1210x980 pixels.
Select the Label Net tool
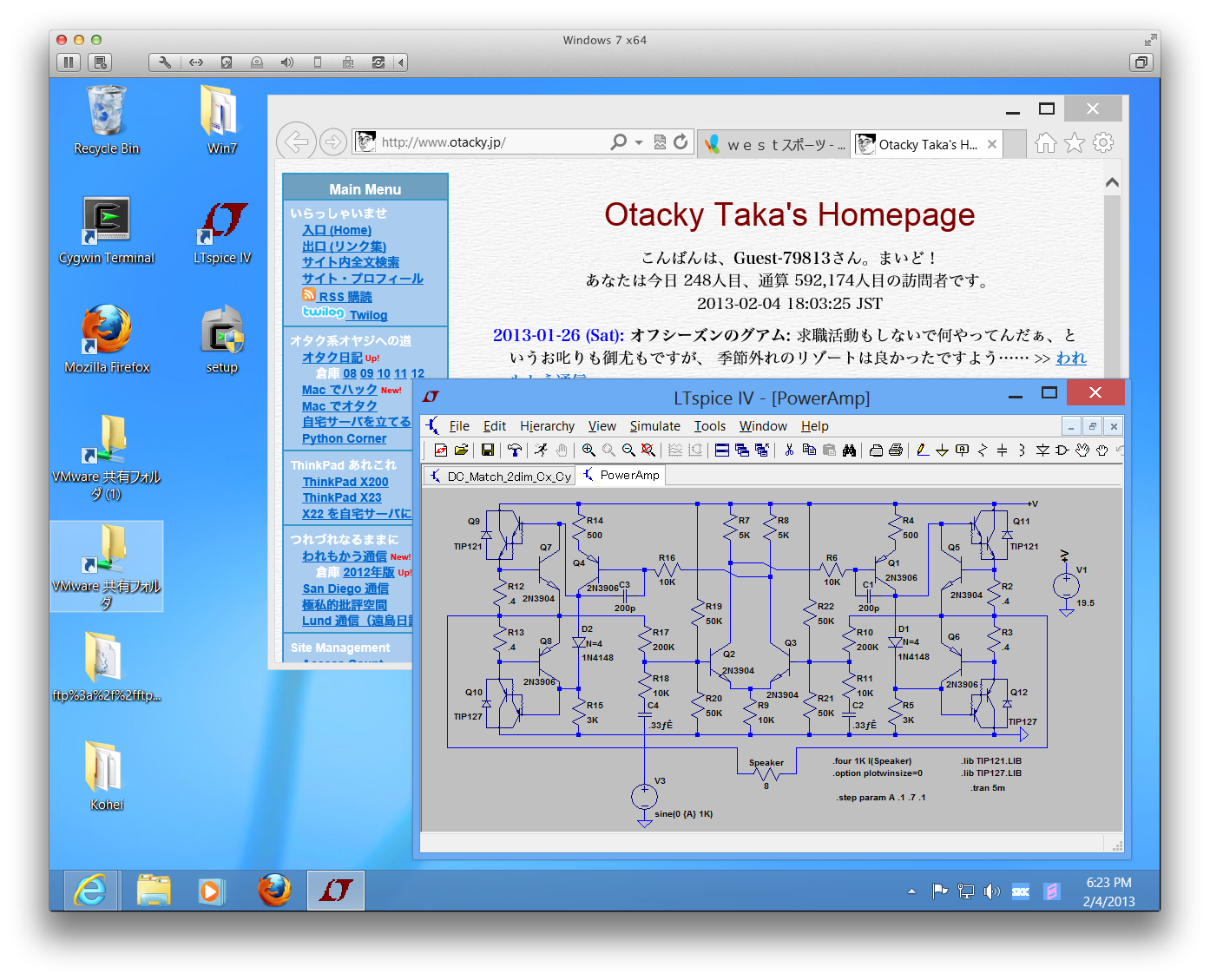tap(962, 450)
